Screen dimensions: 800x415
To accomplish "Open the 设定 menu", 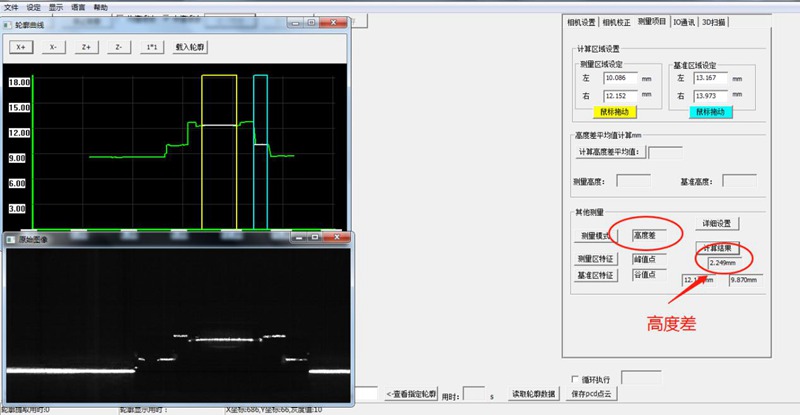I will [34, 7].
